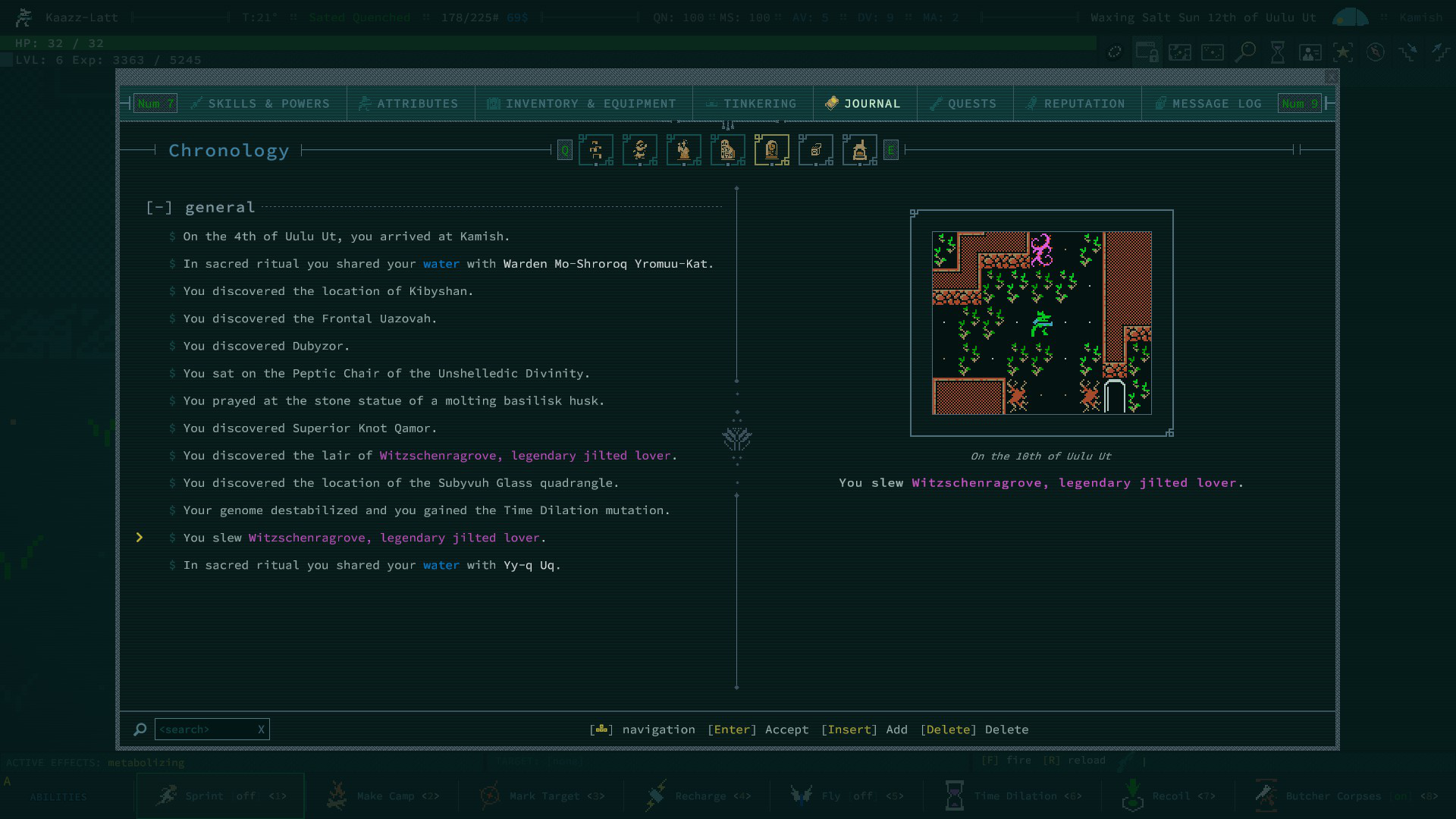Open the Sultan Histories statue icon
Viewport: 1456px width, 819px height.
tap(684, 150)
